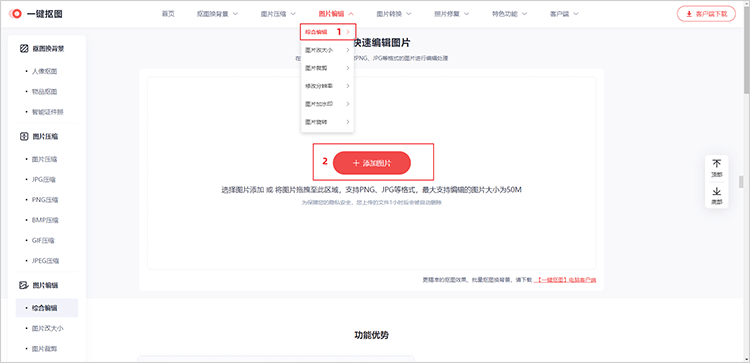Click the 功能优势 heading

tap(372, 335)
